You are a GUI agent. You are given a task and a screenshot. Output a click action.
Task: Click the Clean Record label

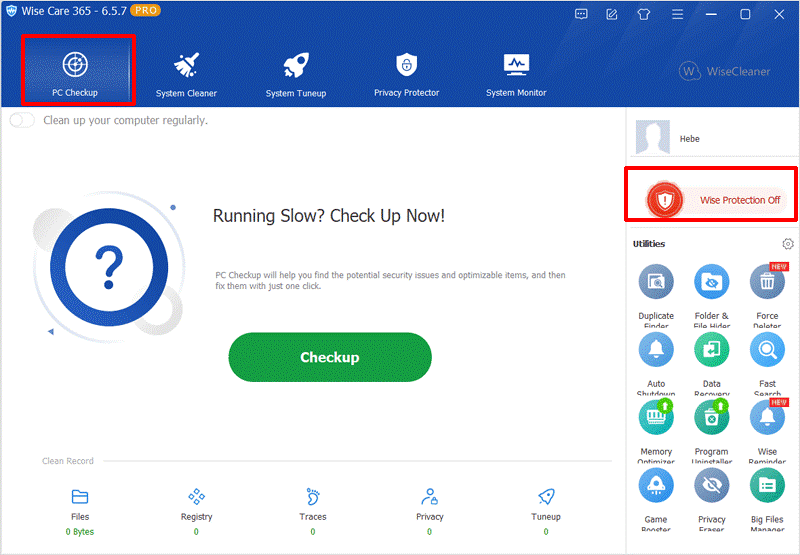pos(68,461)
